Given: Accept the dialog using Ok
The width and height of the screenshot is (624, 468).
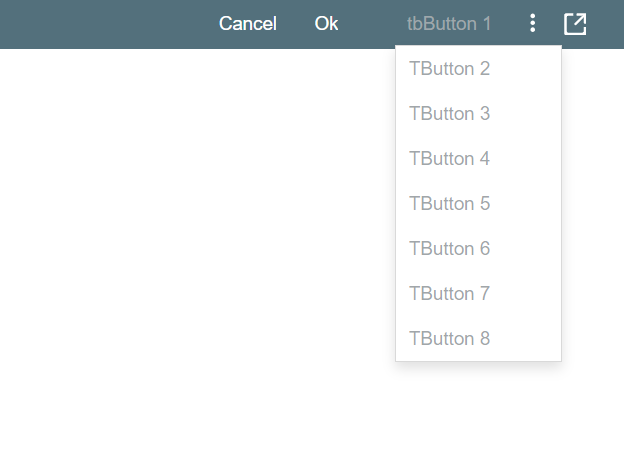Looking at the screenshot, I should tap(326, 24).
